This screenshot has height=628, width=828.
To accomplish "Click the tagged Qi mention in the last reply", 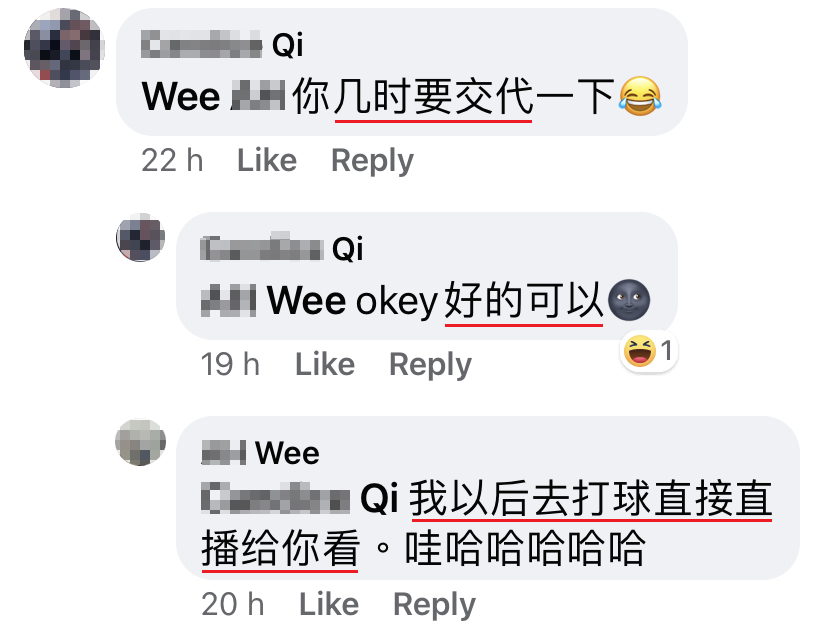I will point(299,499).
